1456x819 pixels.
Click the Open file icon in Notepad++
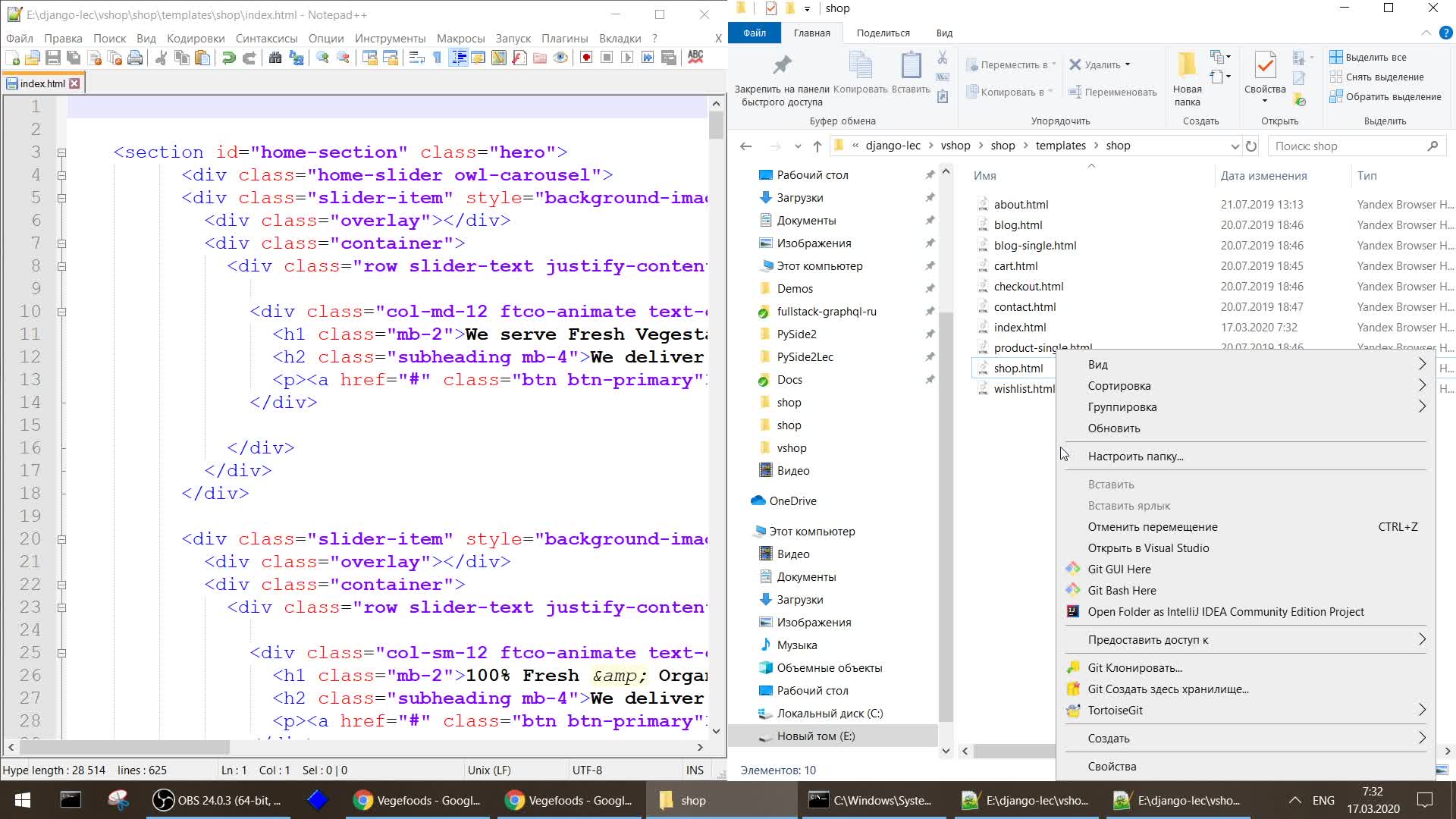coord(33,58)
